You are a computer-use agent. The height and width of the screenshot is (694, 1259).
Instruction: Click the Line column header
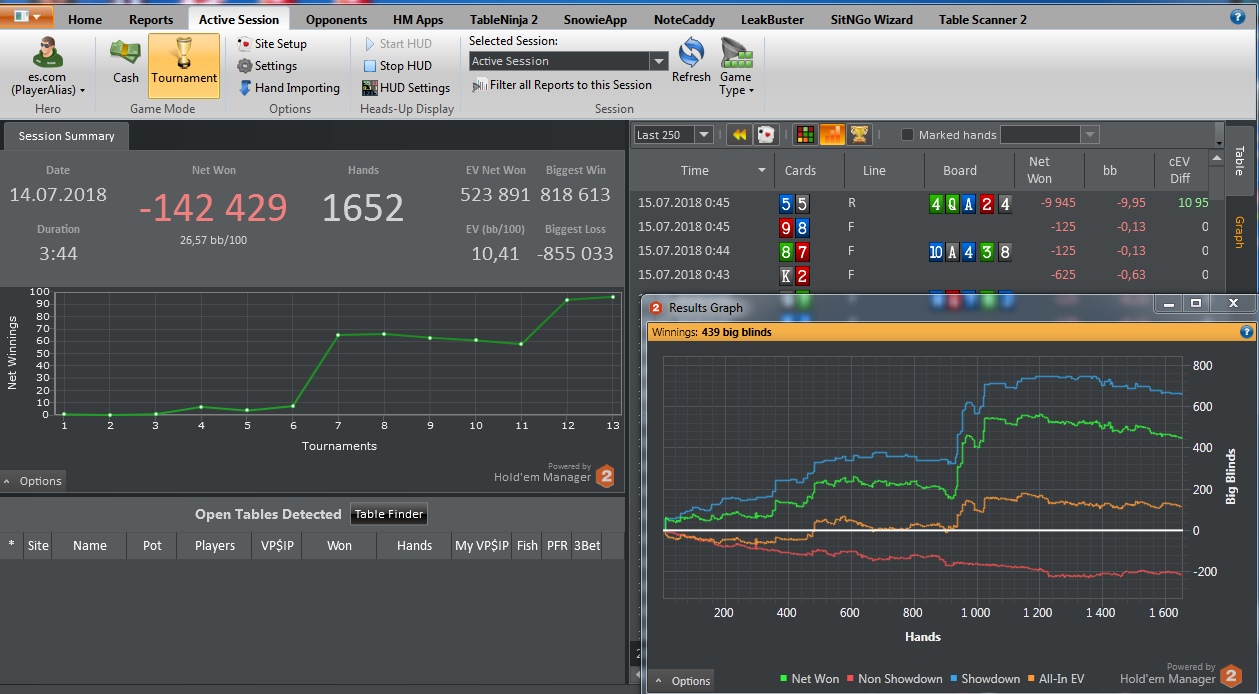coord(874,170)
